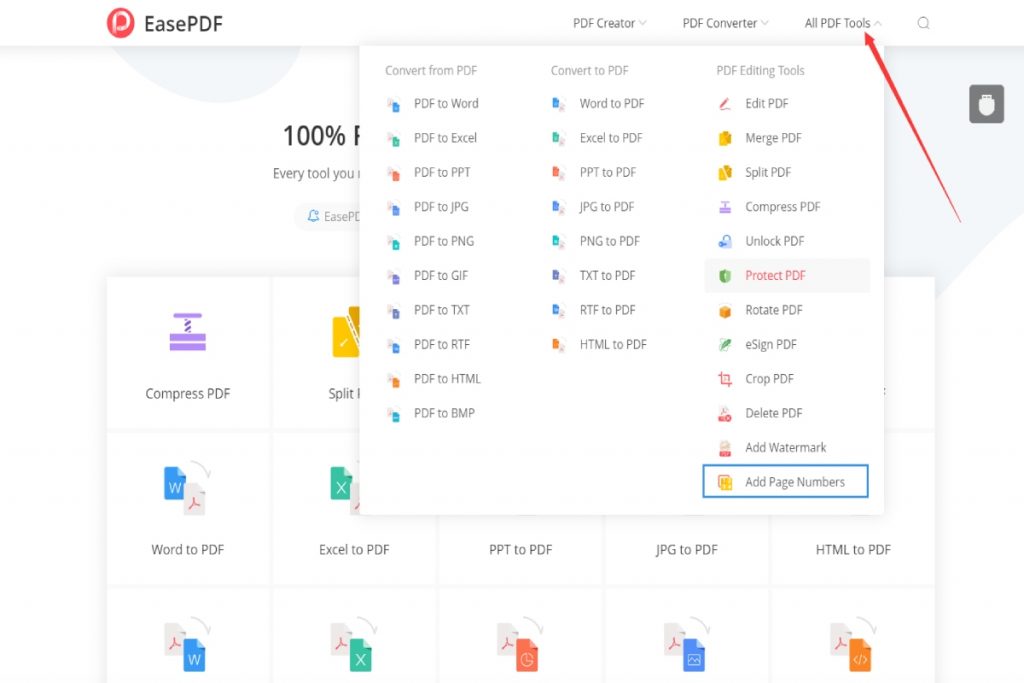Viewport: 1024px width, 683px height.
Task: Open PDF to HTML menu entry
Action: (x=447, y=379)
